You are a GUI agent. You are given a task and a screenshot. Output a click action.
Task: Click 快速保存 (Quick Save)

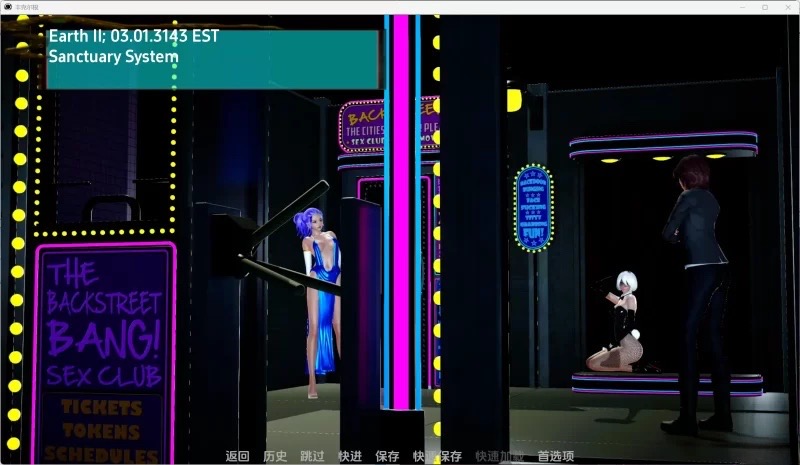point(437,456)
